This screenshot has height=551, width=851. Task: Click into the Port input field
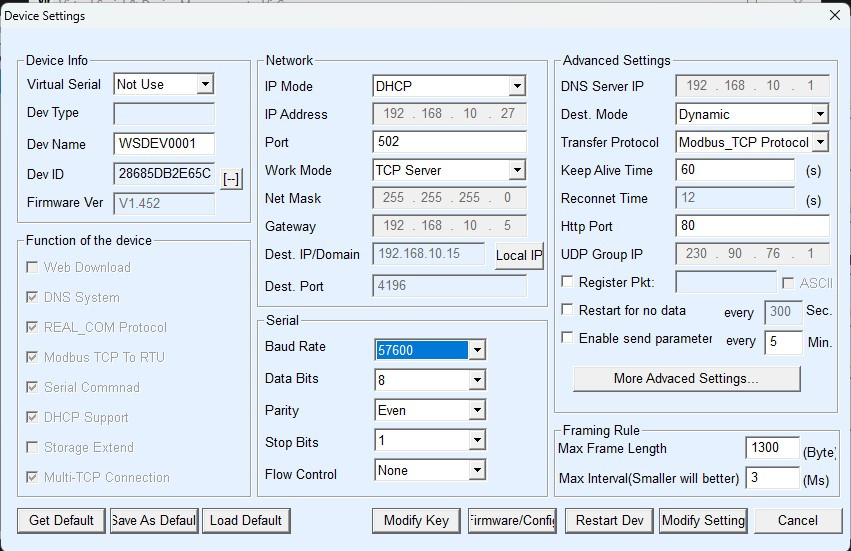pyautogui.click(x=448, y=143)
